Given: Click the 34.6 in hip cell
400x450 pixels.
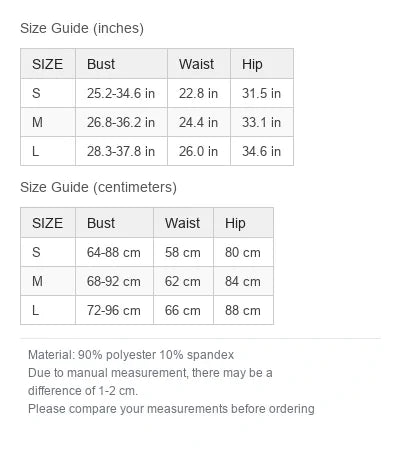Looking at the screenshot, I should [262, 151].
